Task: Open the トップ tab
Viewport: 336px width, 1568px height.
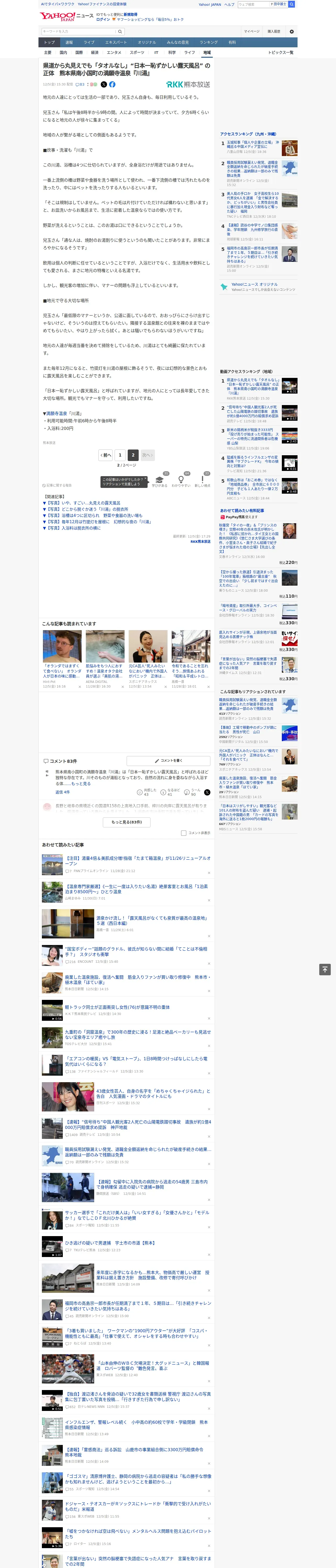Action: [x=49, y=43]
